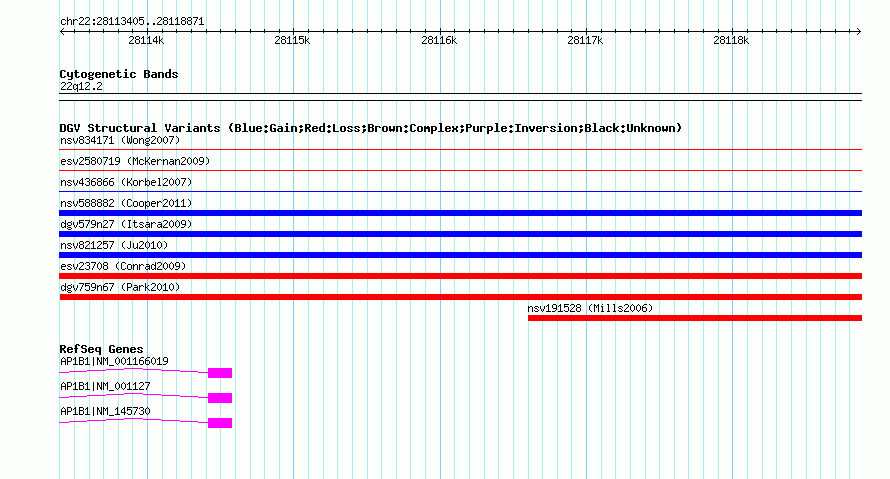Select the thin blue gain line under nsv436866
This screenshot has width=890, height=479.
[x=460, y=192]
